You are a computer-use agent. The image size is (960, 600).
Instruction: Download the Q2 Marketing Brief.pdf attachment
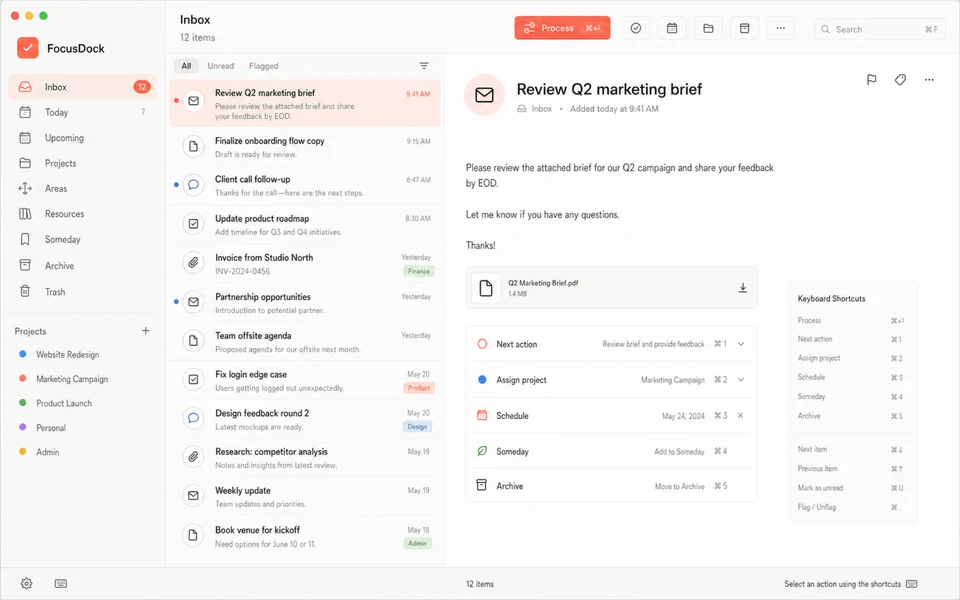pos(742,288)
